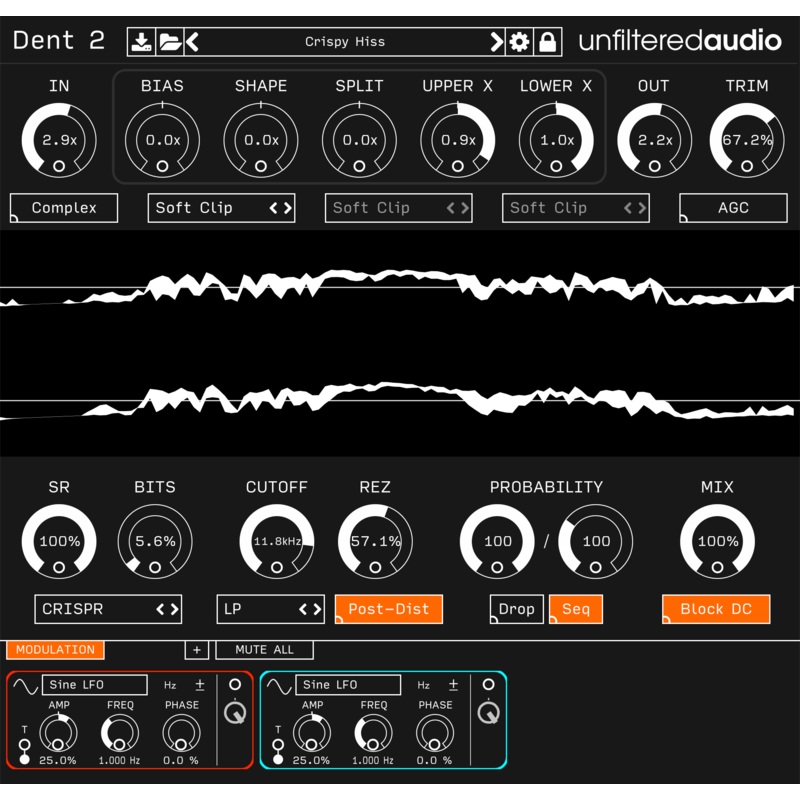Click the IN gain knob showing 2.9x

(59, 140)
